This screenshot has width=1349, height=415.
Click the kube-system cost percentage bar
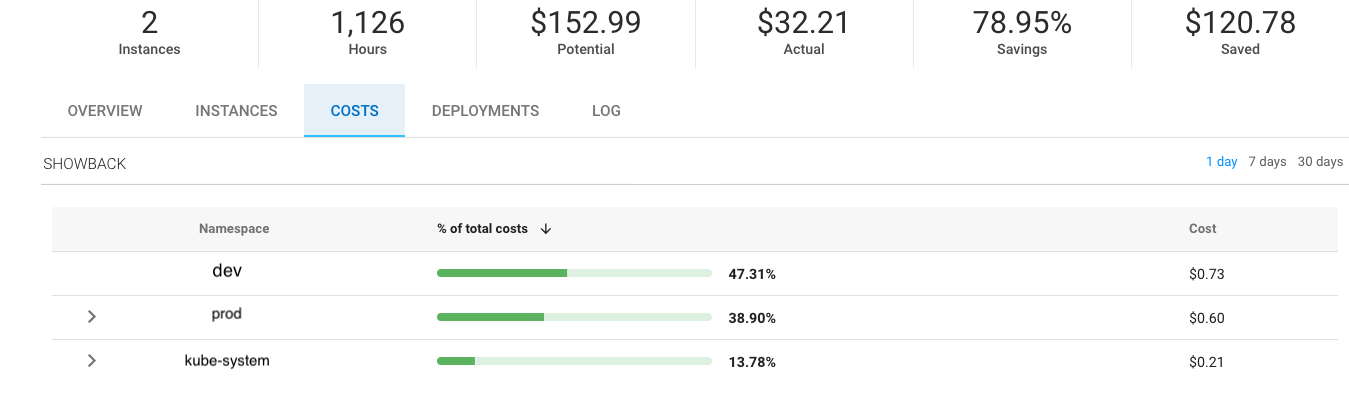[x=574, y=361]
